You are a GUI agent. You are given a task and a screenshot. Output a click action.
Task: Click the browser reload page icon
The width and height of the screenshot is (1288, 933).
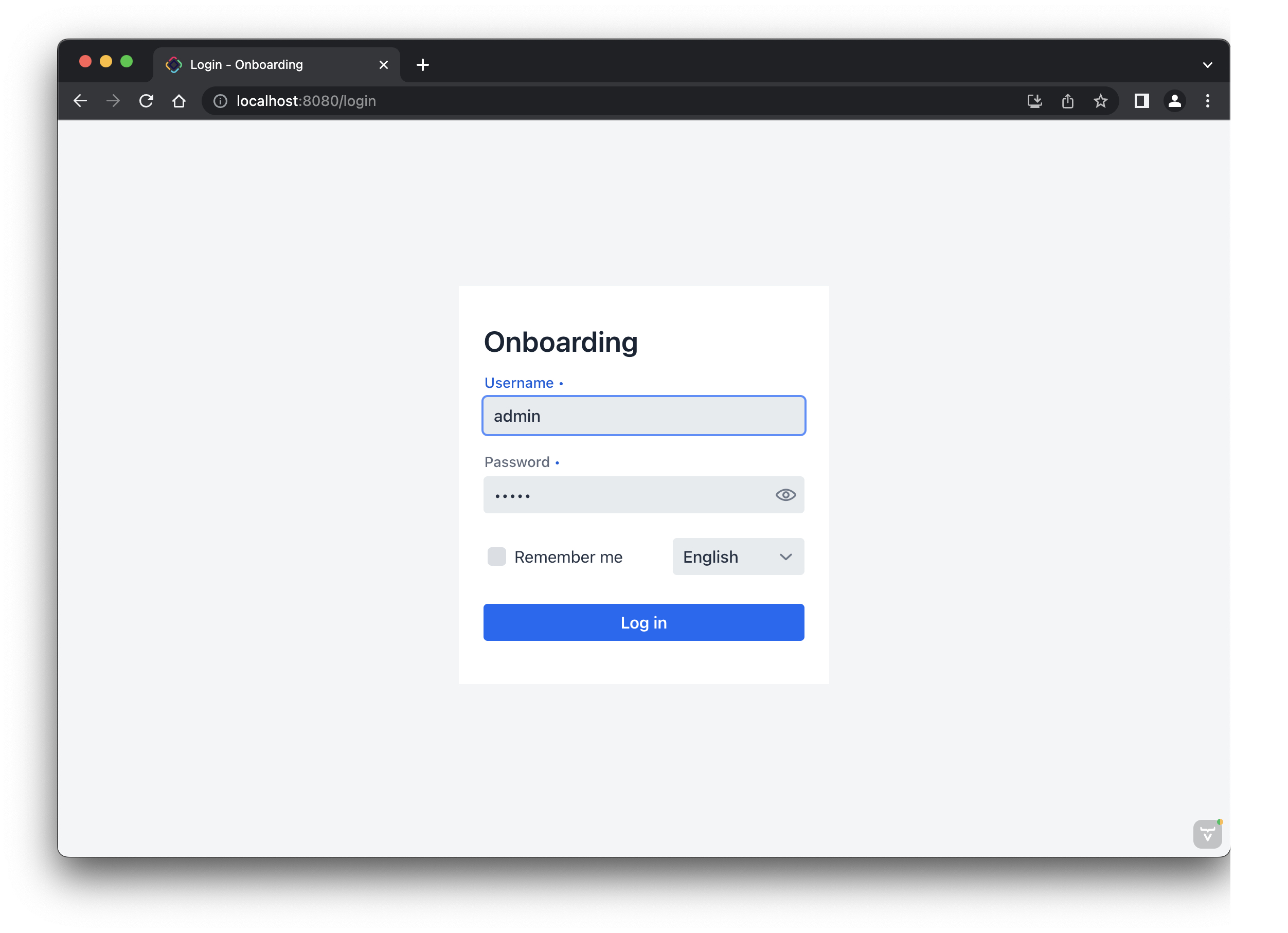pyautogui.click(x=147, y=100)
